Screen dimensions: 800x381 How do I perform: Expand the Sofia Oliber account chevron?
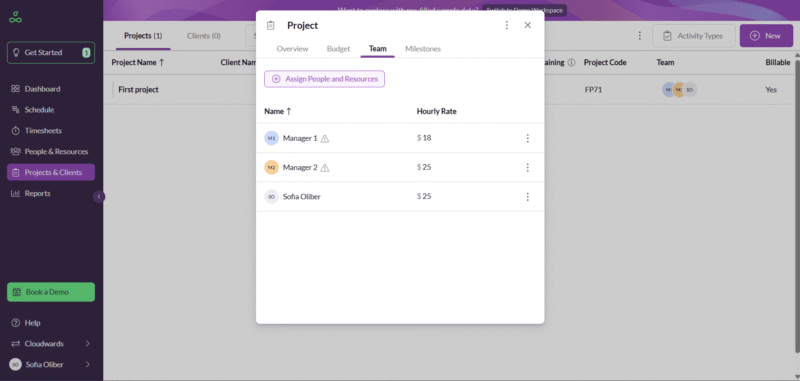click(88, 364)
